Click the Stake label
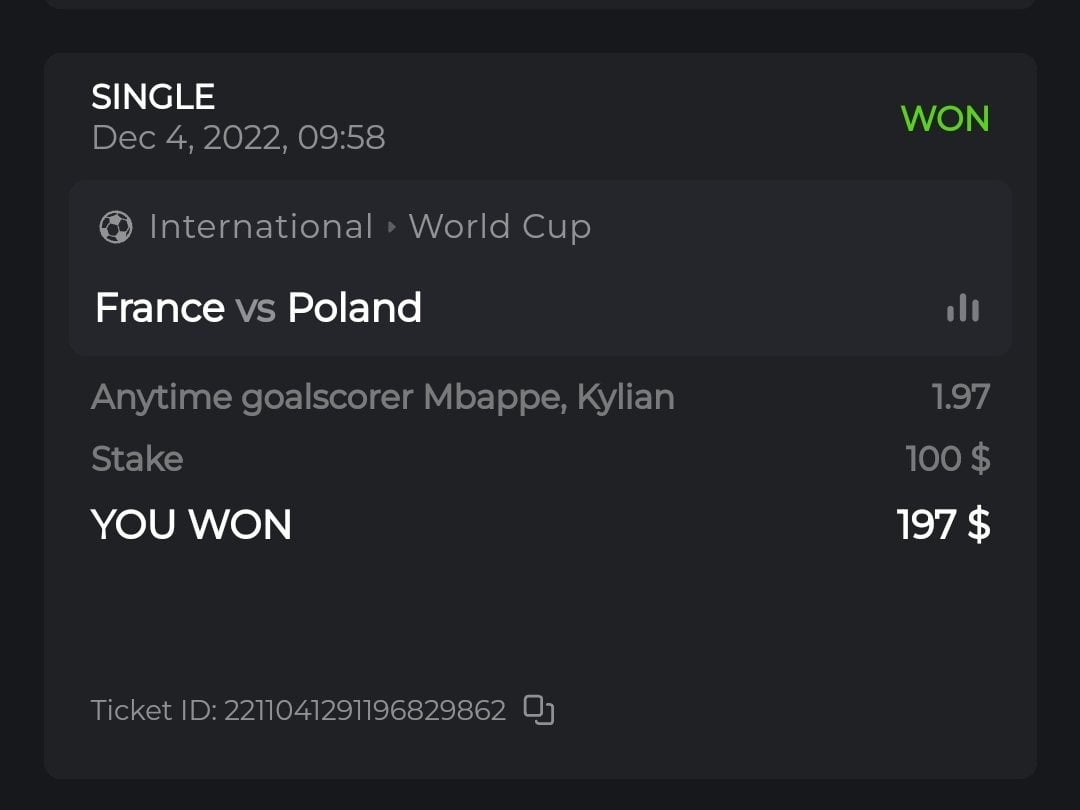Viewport: 1080px width, 810px height. [x=137, y=459]
